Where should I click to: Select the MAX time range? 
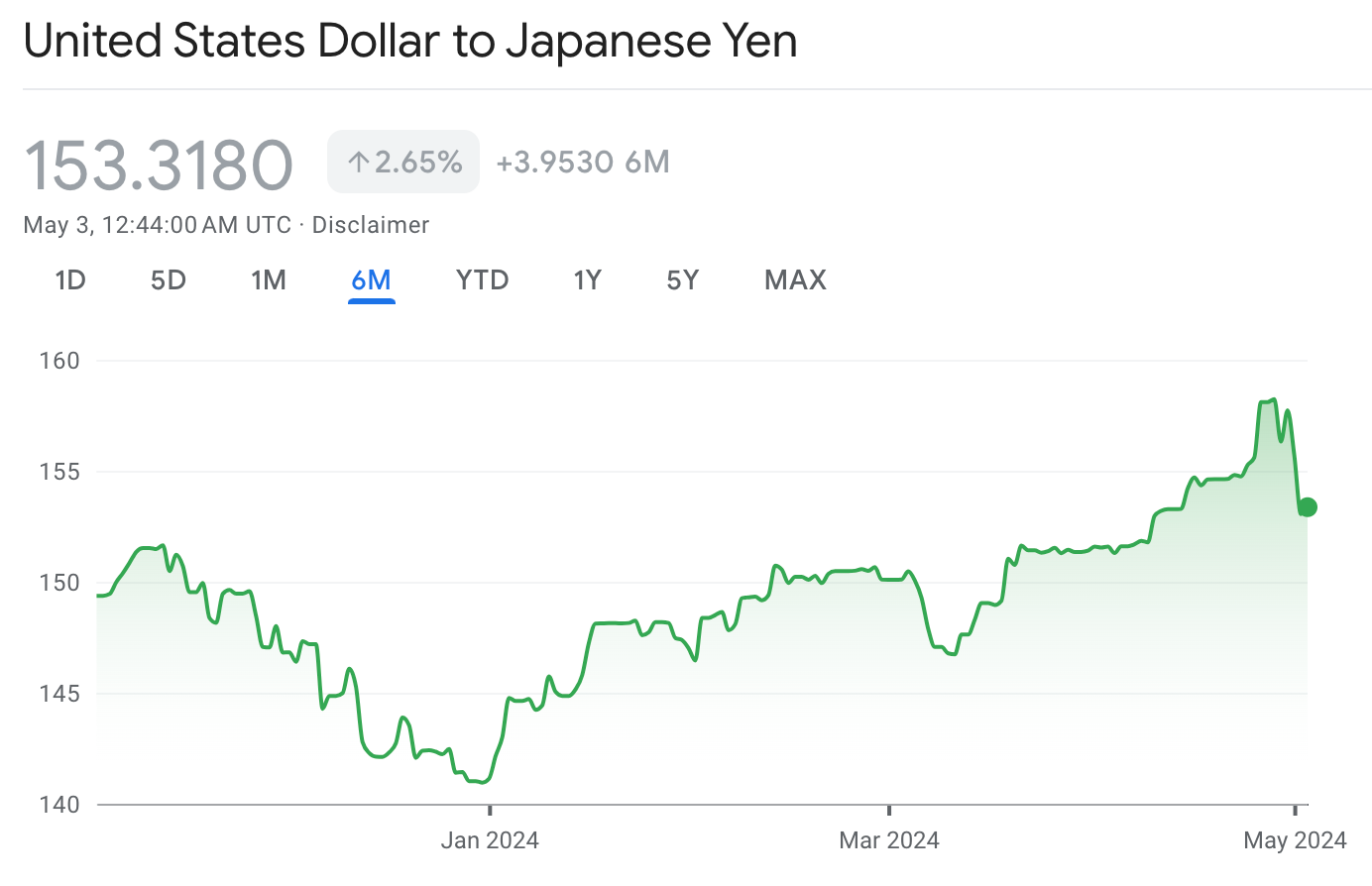click(x=794, y=280)
